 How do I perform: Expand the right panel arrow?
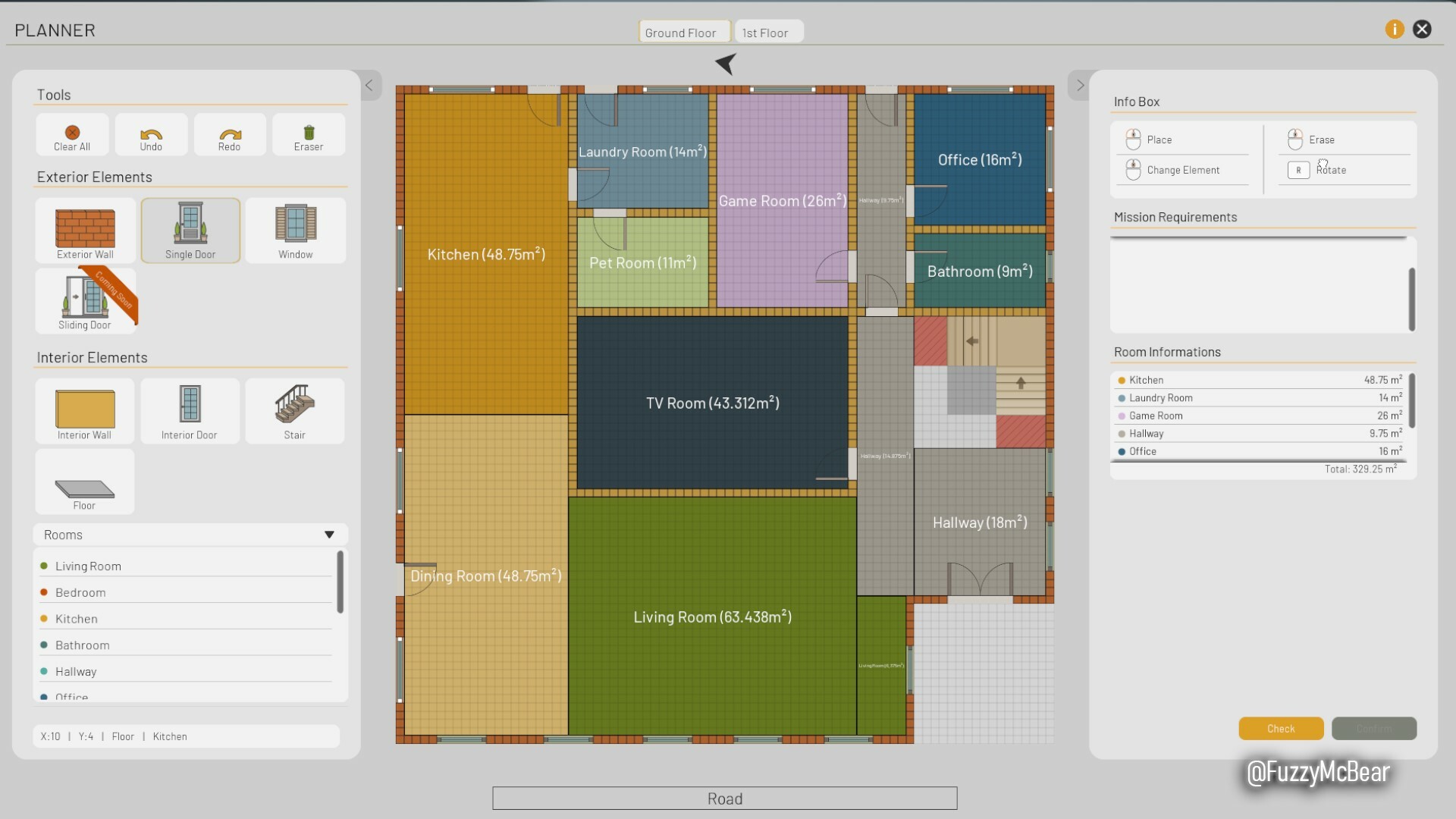point(1081,85)
